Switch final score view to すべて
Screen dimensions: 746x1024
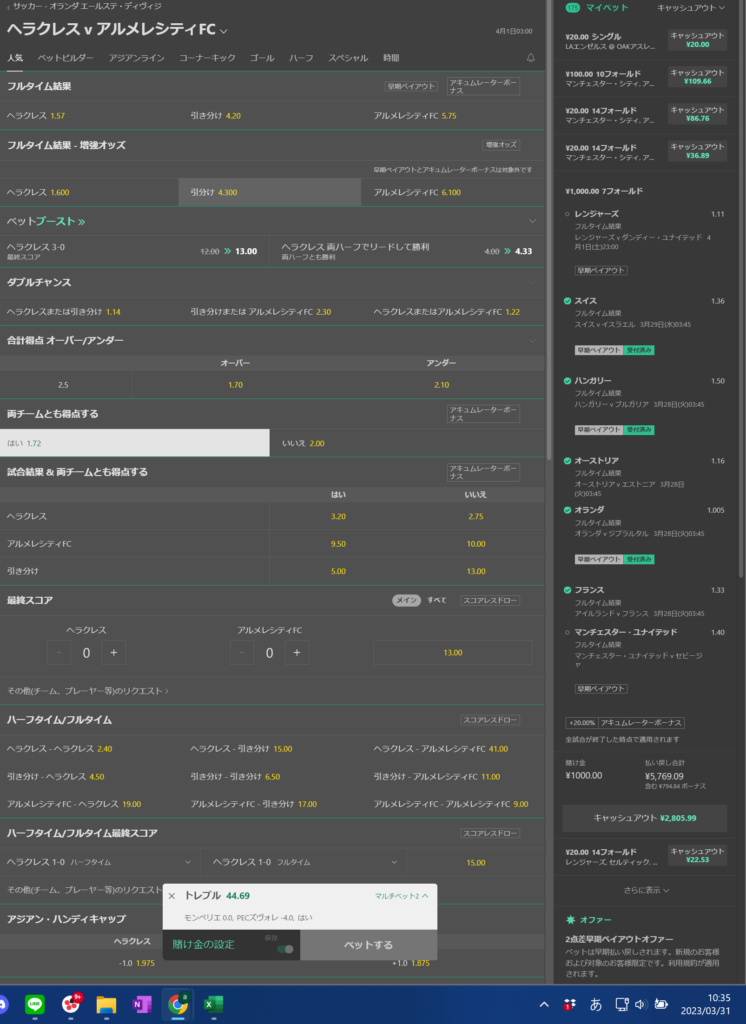(x=436, y=600)
